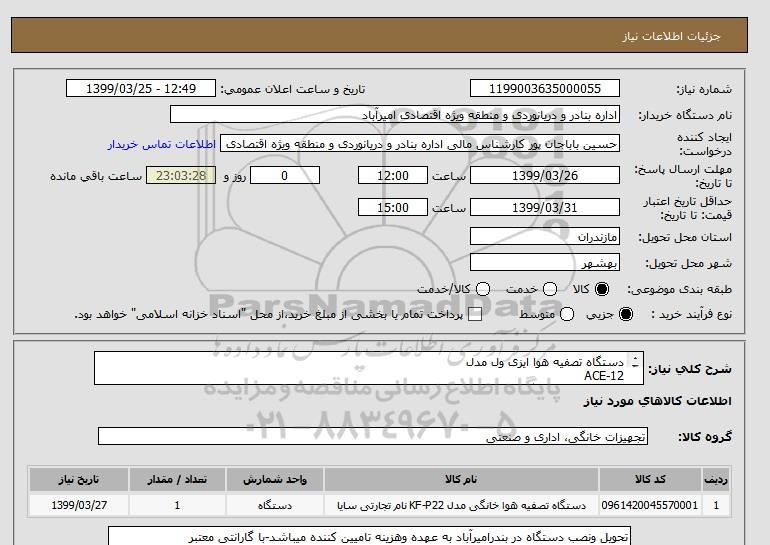The width and height of the screenshot is (770, 545).
Task: Click the ردیف column header
Action: [716, 480]
